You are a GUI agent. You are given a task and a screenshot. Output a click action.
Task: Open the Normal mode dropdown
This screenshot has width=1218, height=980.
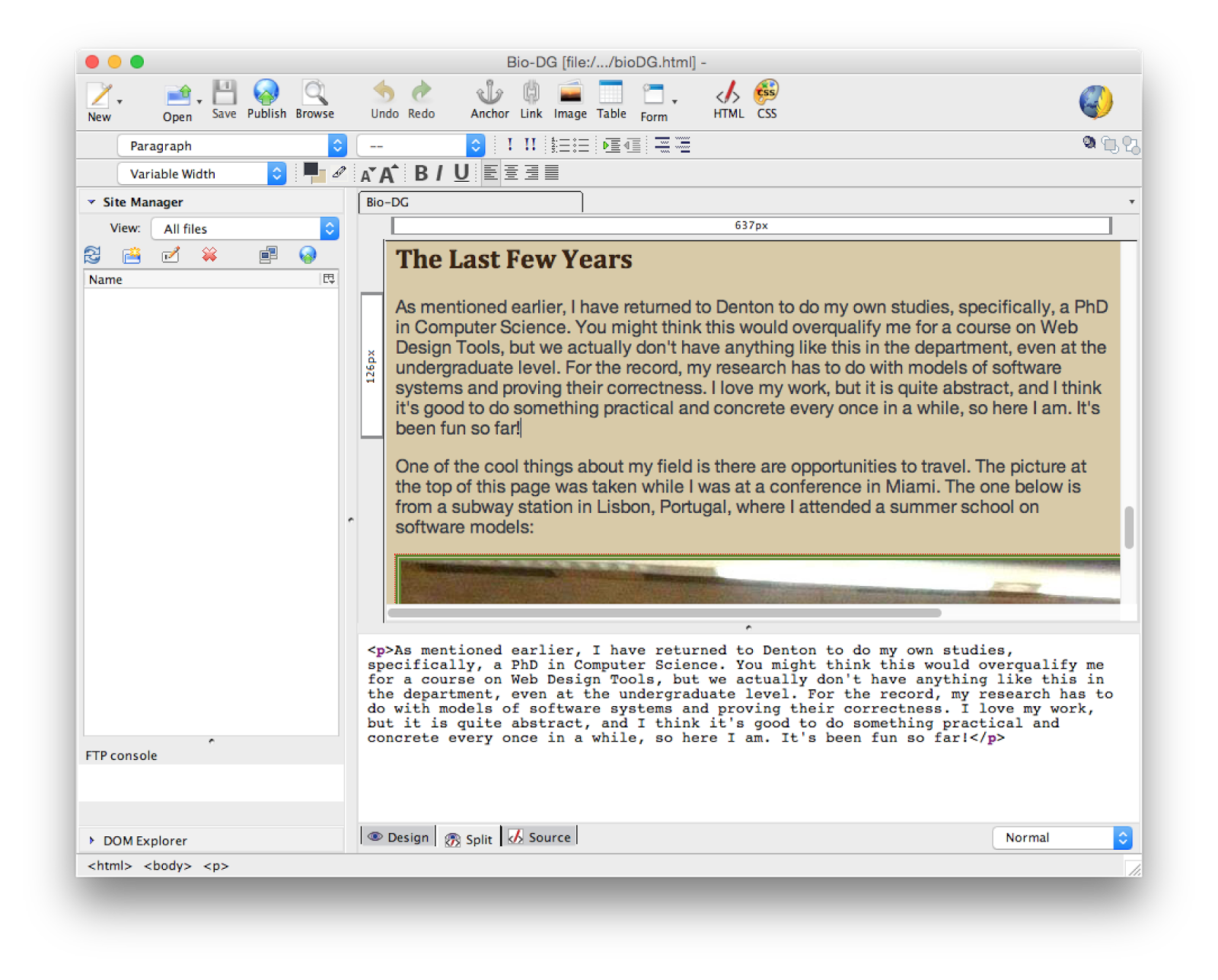click(x=1062, y=838)
